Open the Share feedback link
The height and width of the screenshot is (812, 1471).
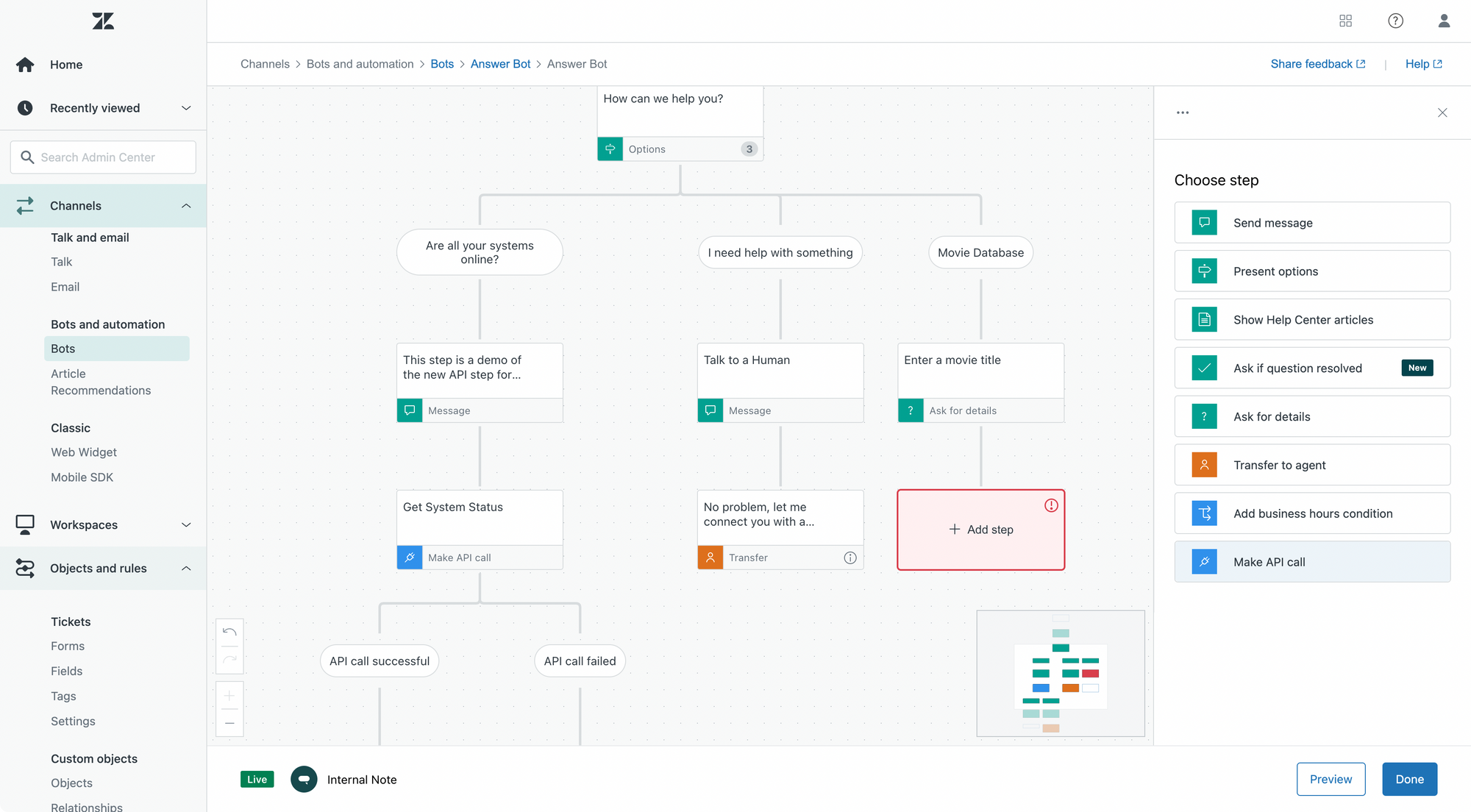pyautogui.click(x=1317, y=64)
